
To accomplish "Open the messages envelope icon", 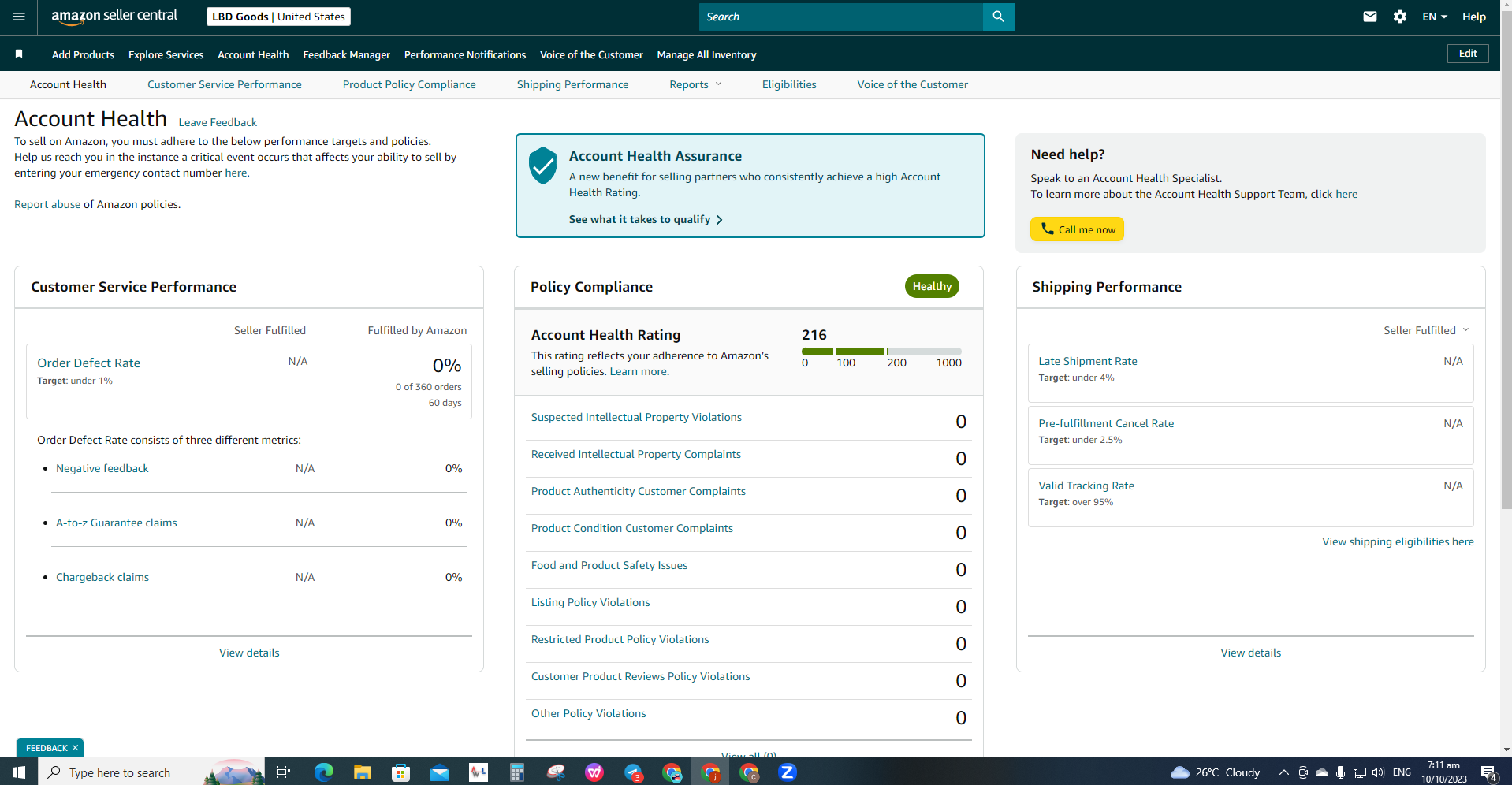I will click(1370, 17).
